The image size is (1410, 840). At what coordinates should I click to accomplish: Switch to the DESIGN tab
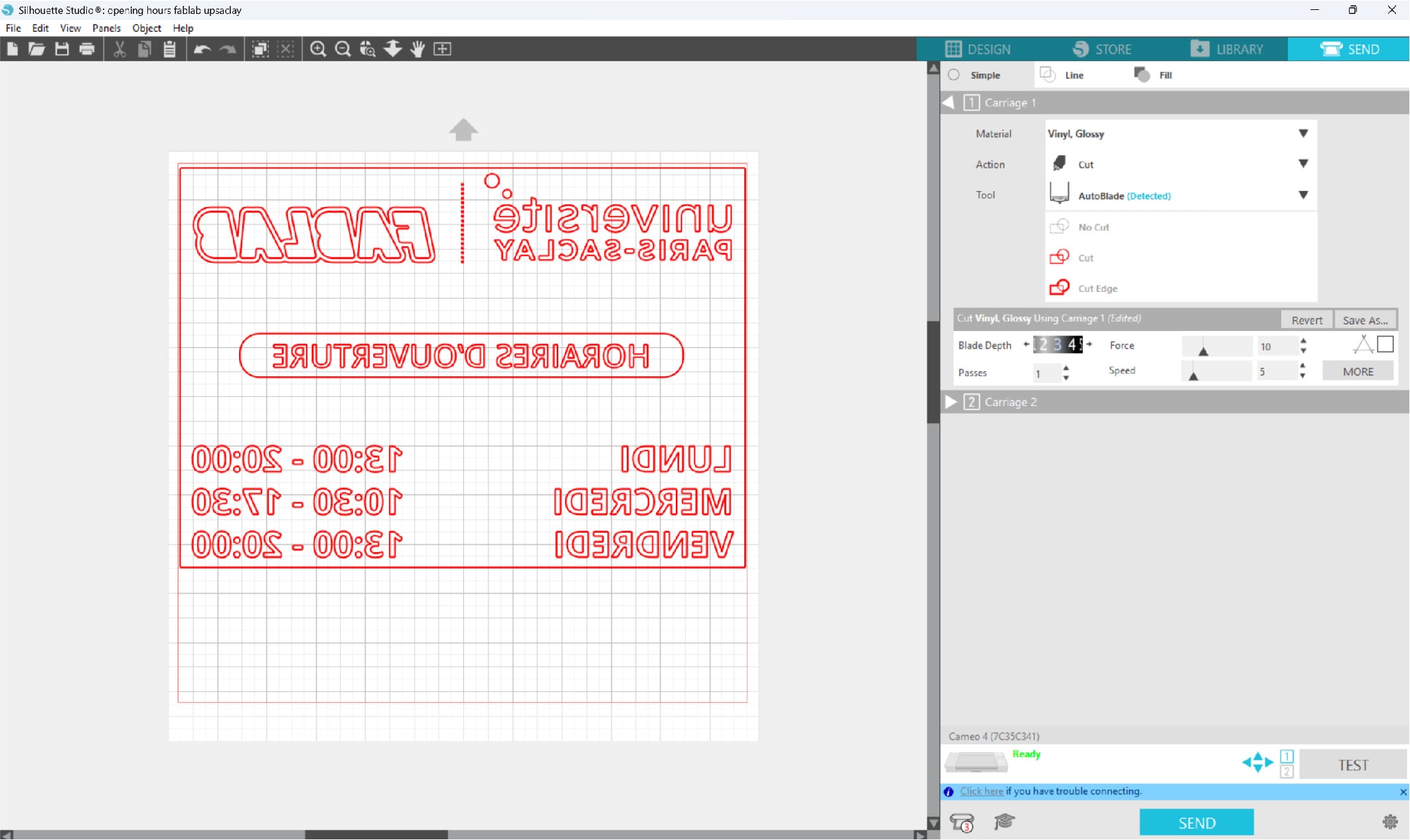pyautogui.click(x=978, y=49)
